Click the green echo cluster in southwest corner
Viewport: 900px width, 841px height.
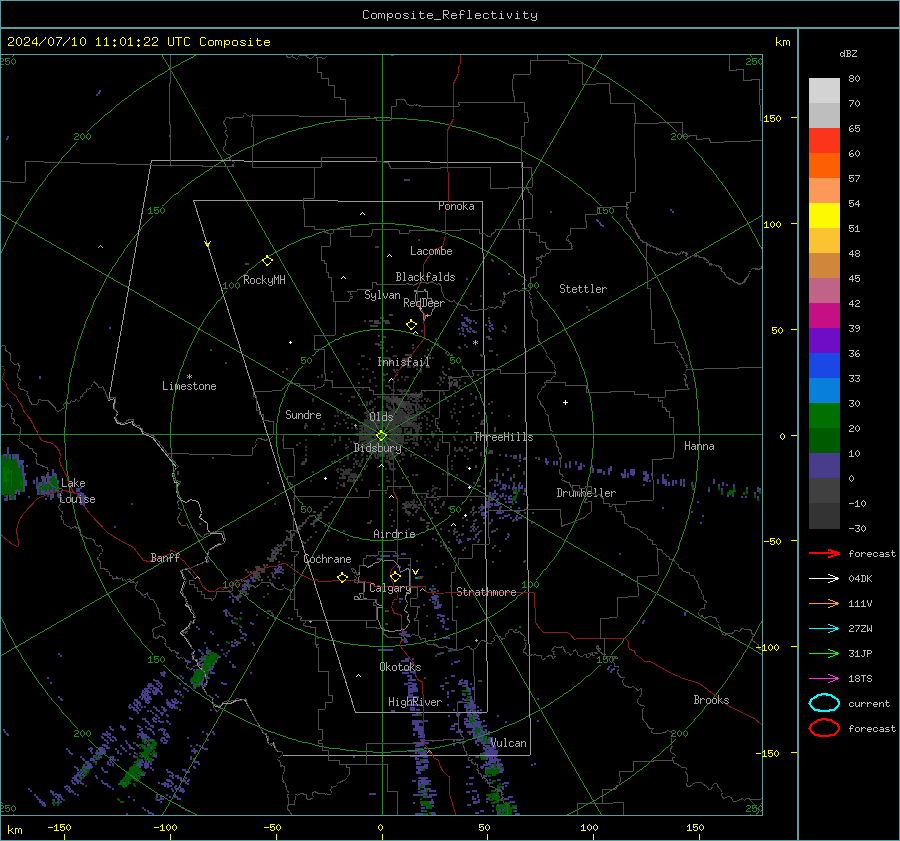138,764
